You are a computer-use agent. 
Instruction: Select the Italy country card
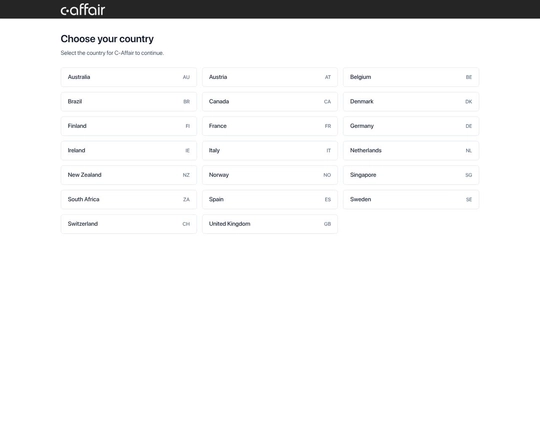(270, 150)
